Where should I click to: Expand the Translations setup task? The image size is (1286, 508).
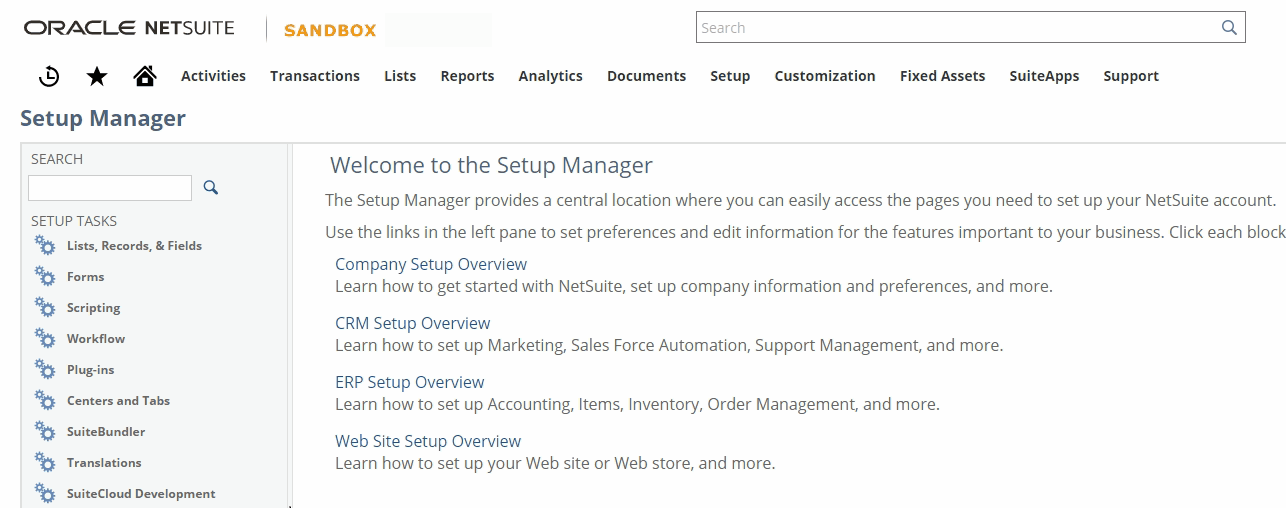(x=104, y=463)
